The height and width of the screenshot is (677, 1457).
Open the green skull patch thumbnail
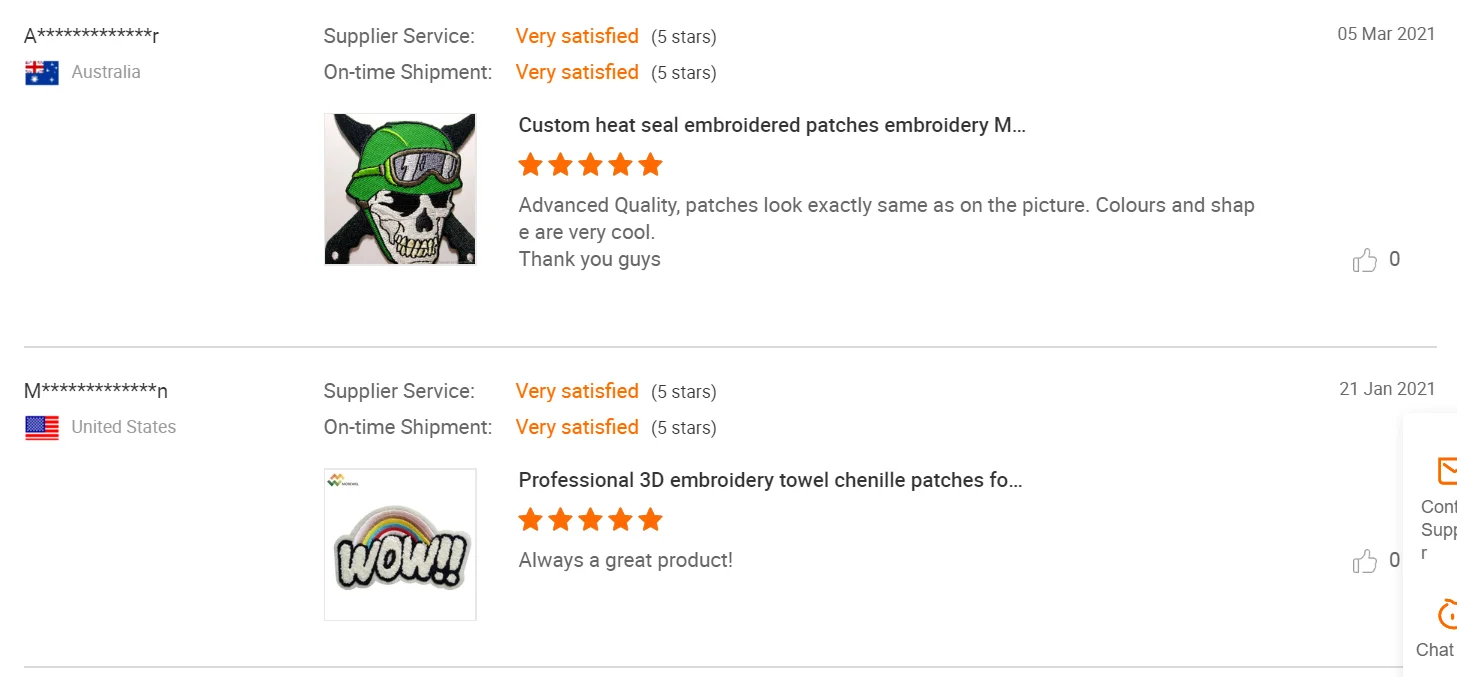click(x=400, y=189)
